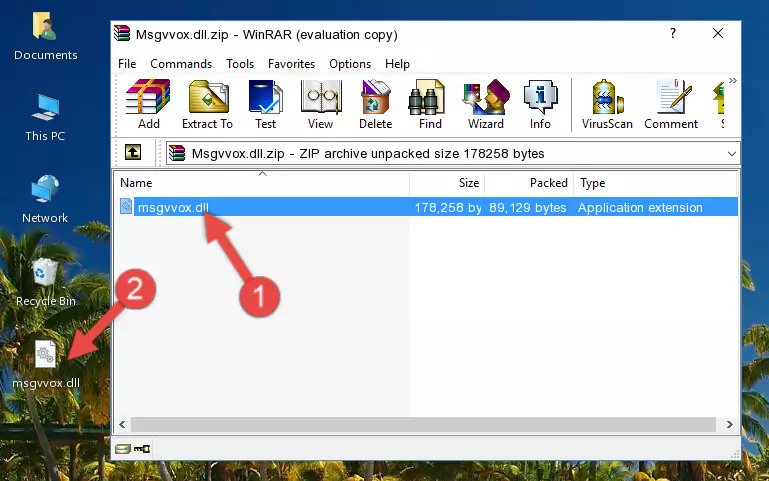Viewport: 769px width, 481px height.
Task: Sort by Name column header
Action: tap(262, 183)
